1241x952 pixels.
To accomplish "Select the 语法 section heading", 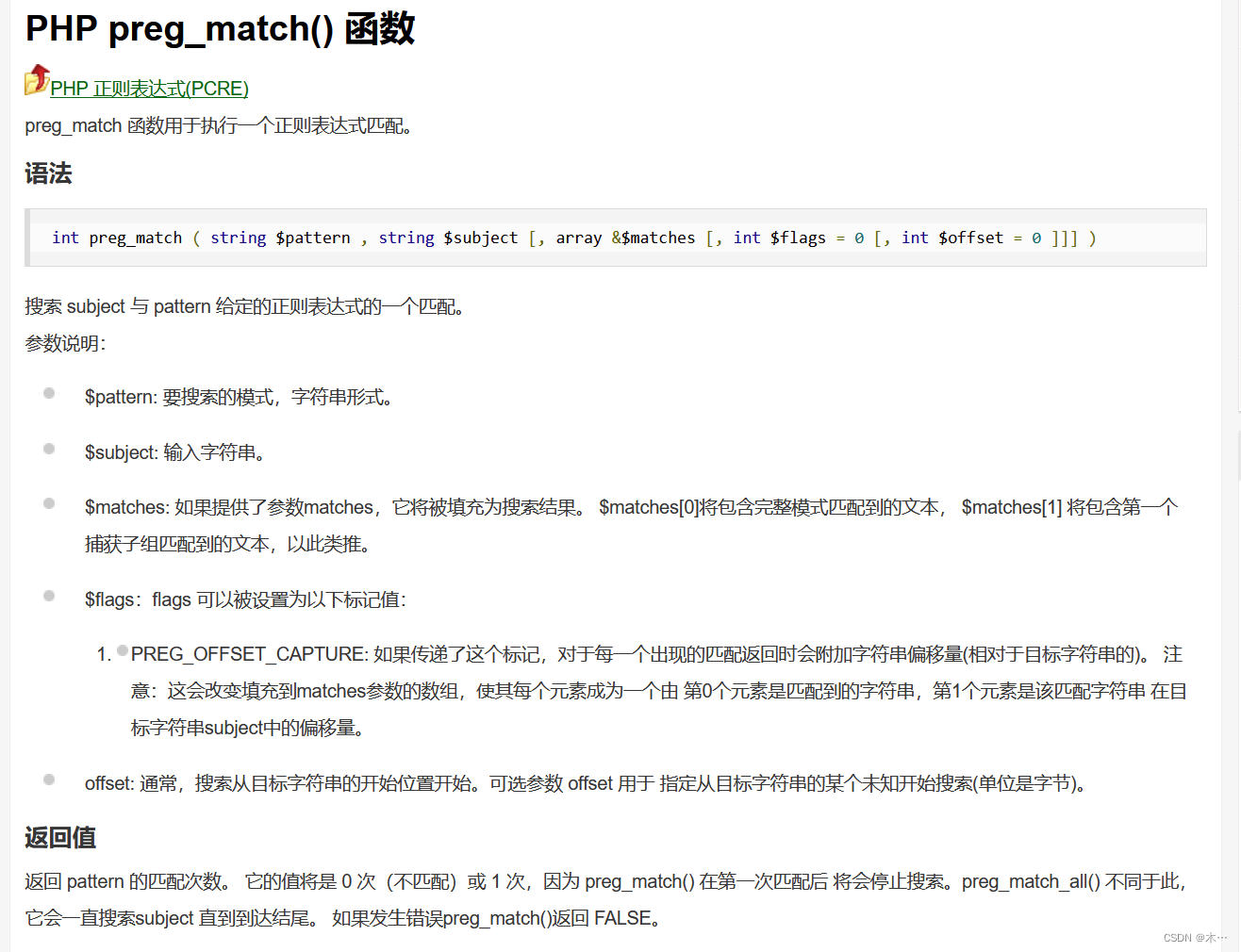I will click(x=48, y=173).
